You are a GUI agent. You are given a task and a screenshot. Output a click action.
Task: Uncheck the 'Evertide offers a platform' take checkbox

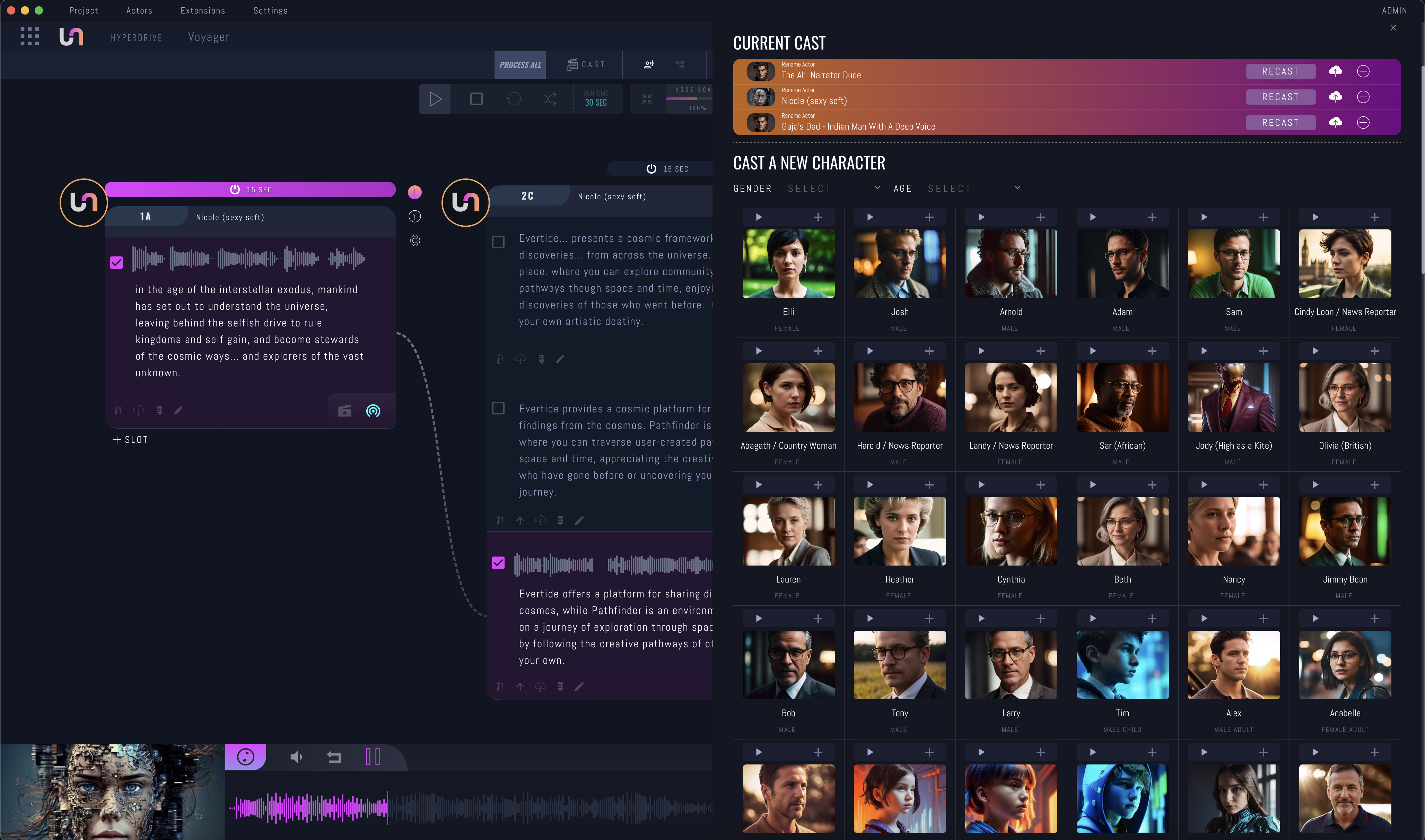(498, 563)
